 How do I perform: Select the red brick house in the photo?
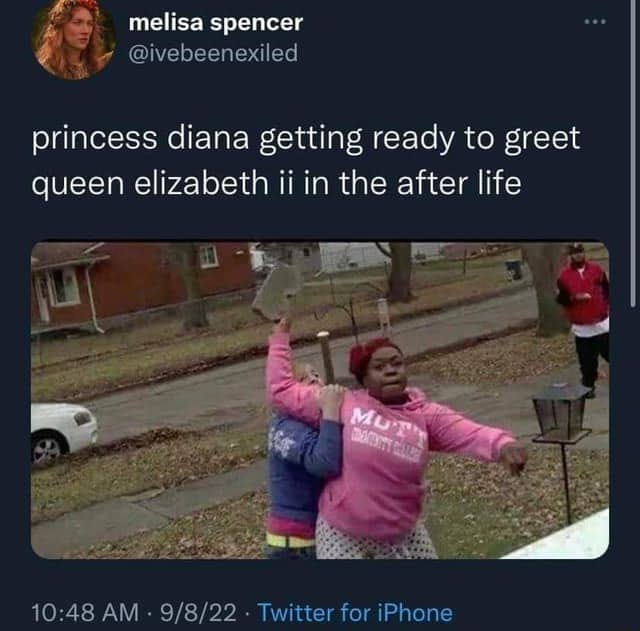point(141,286)
